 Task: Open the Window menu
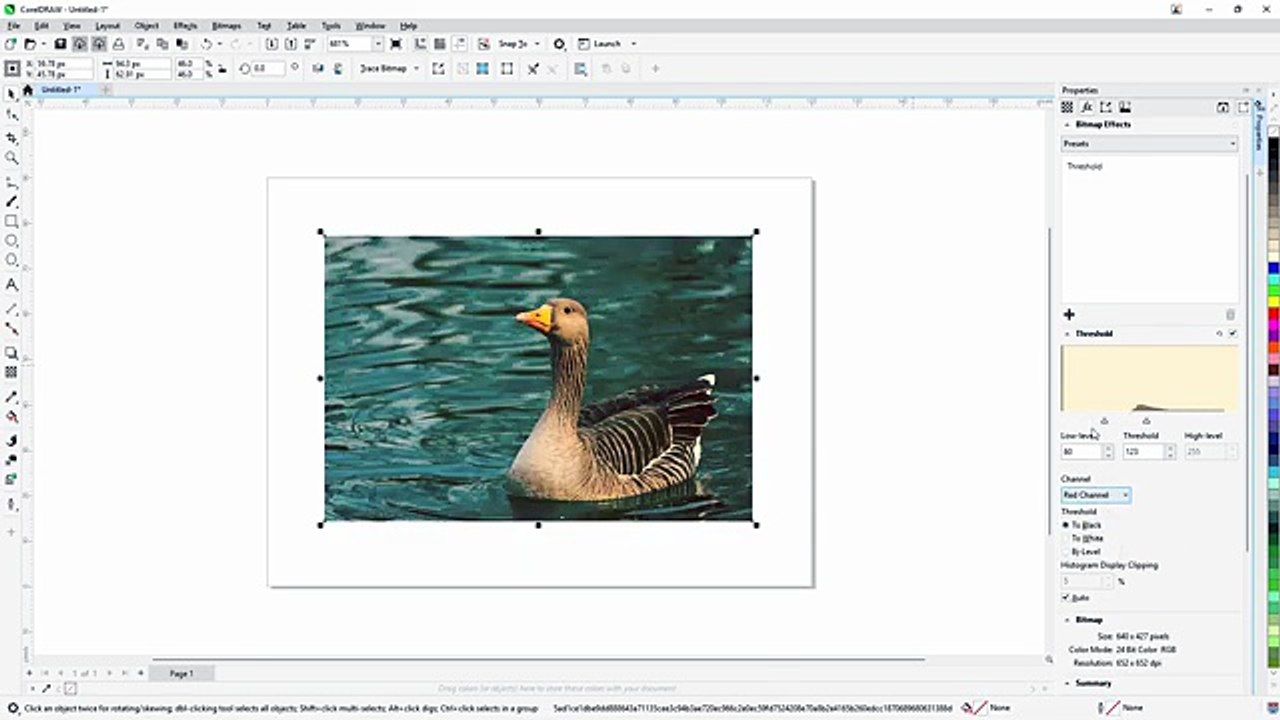pyautogui.click(x=370, y=26)
